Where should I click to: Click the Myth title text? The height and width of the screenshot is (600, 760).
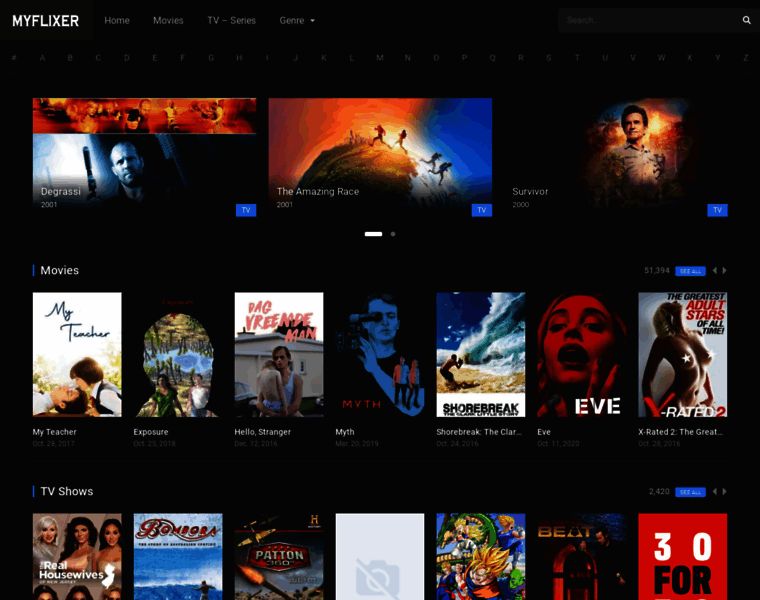(x=345, y=432)
